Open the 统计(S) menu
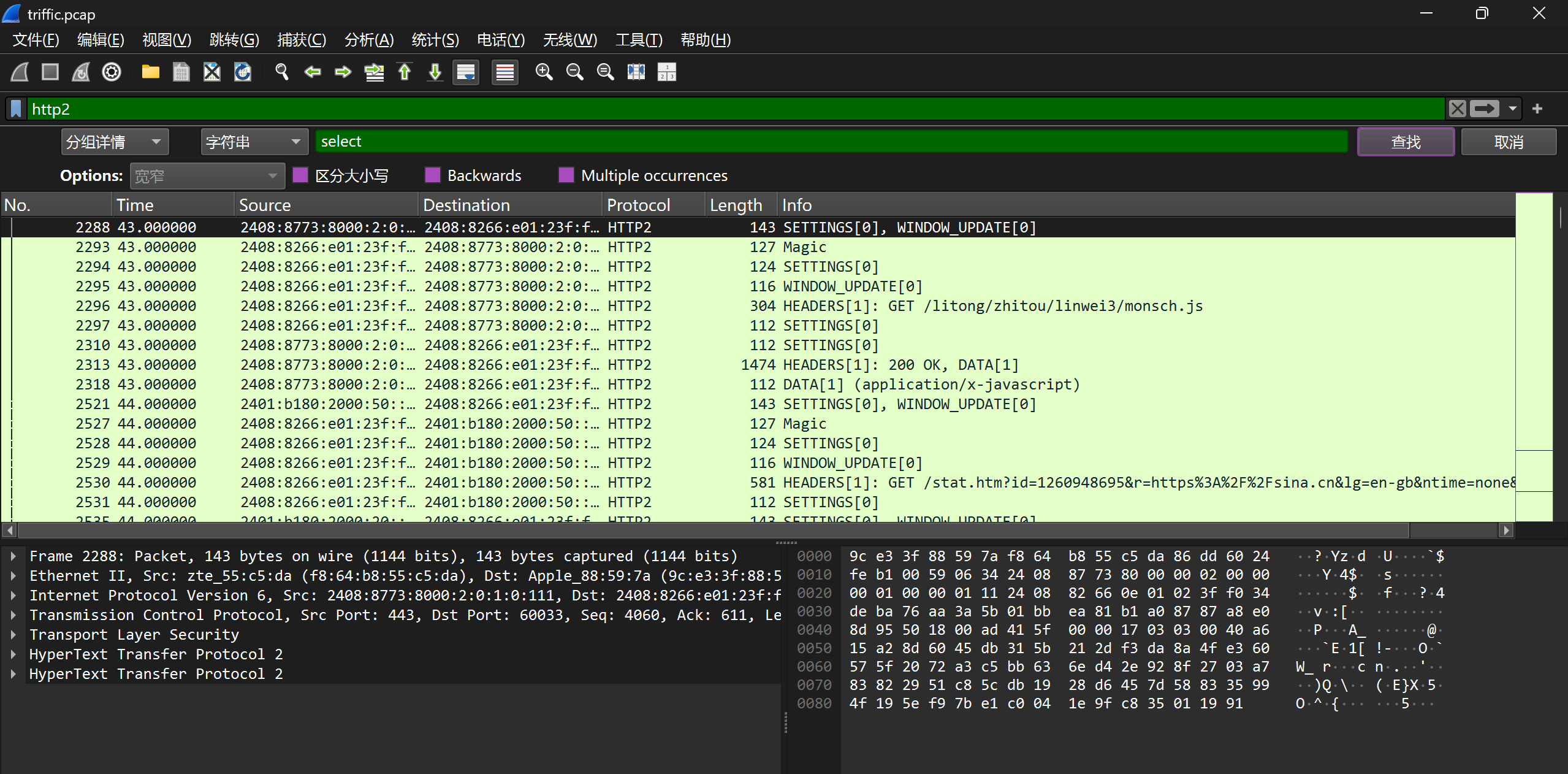Viewport: 1568px width, 774px height. 435,40
